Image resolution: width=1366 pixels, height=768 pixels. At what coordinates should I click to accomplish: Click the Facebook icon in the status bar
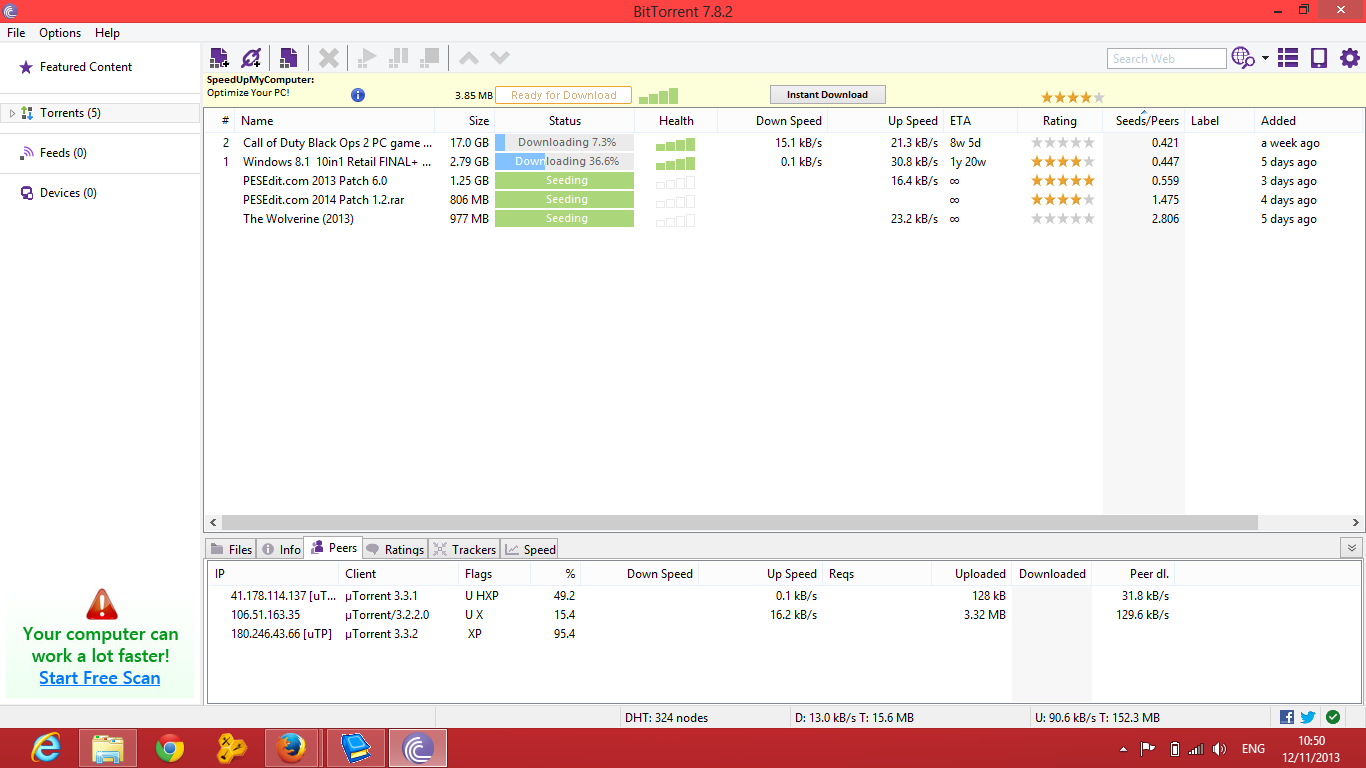(1287, 717)
